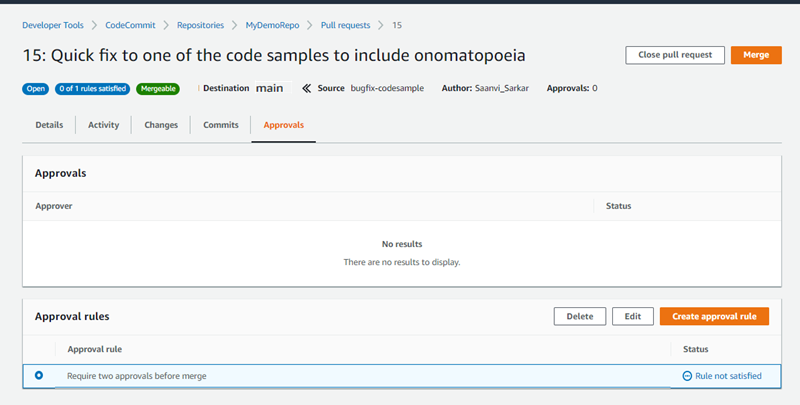Click the double-arrow icon before Source
This screenshot has width=800, height=405.
(306, 89)
